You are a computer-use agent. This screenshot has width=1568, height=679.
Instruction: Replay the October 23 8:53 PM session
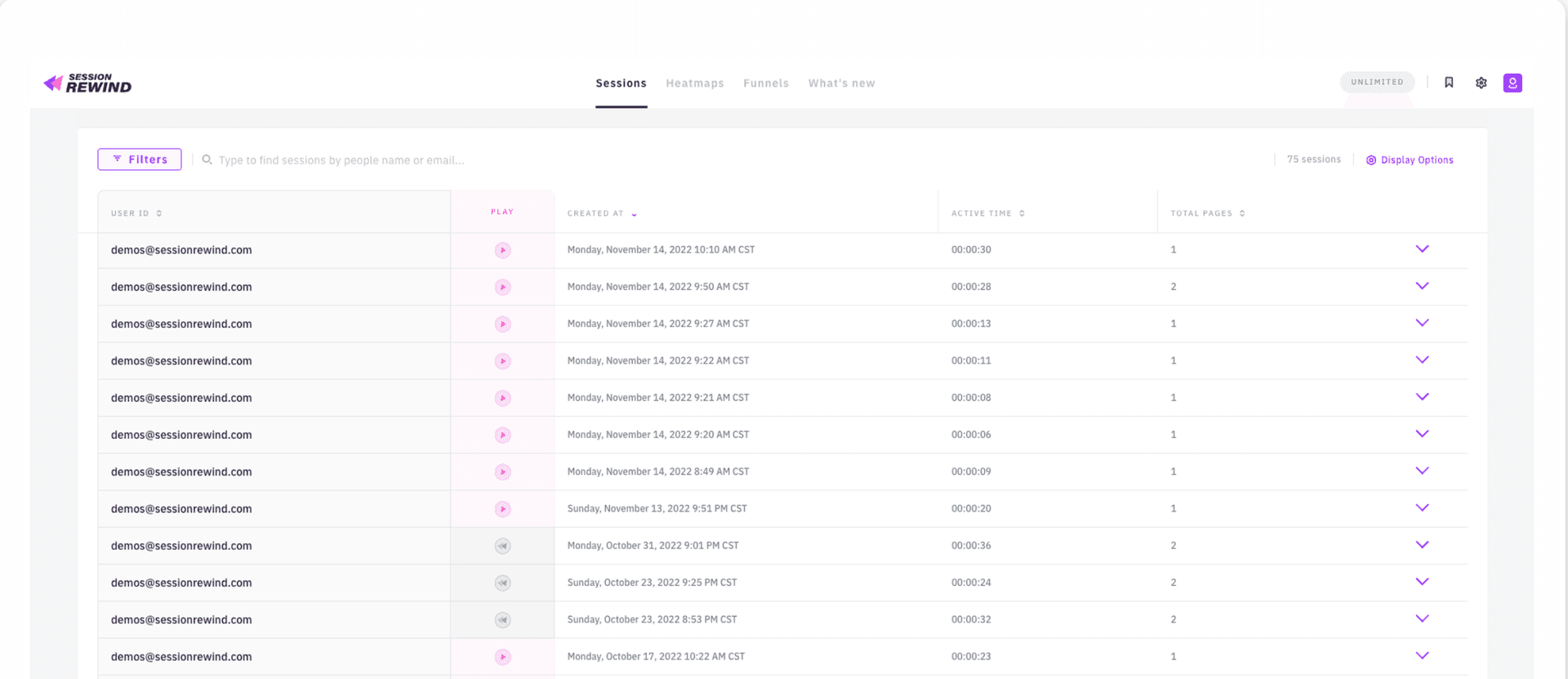click(502, 620)
